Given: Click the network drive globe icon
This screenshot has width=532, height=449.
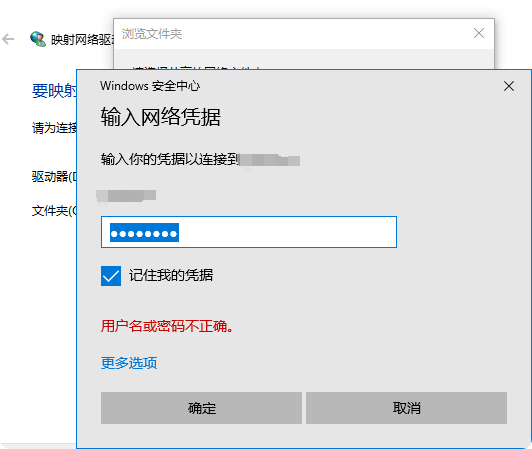Looking at the screenshot, I should click(38, 39).
